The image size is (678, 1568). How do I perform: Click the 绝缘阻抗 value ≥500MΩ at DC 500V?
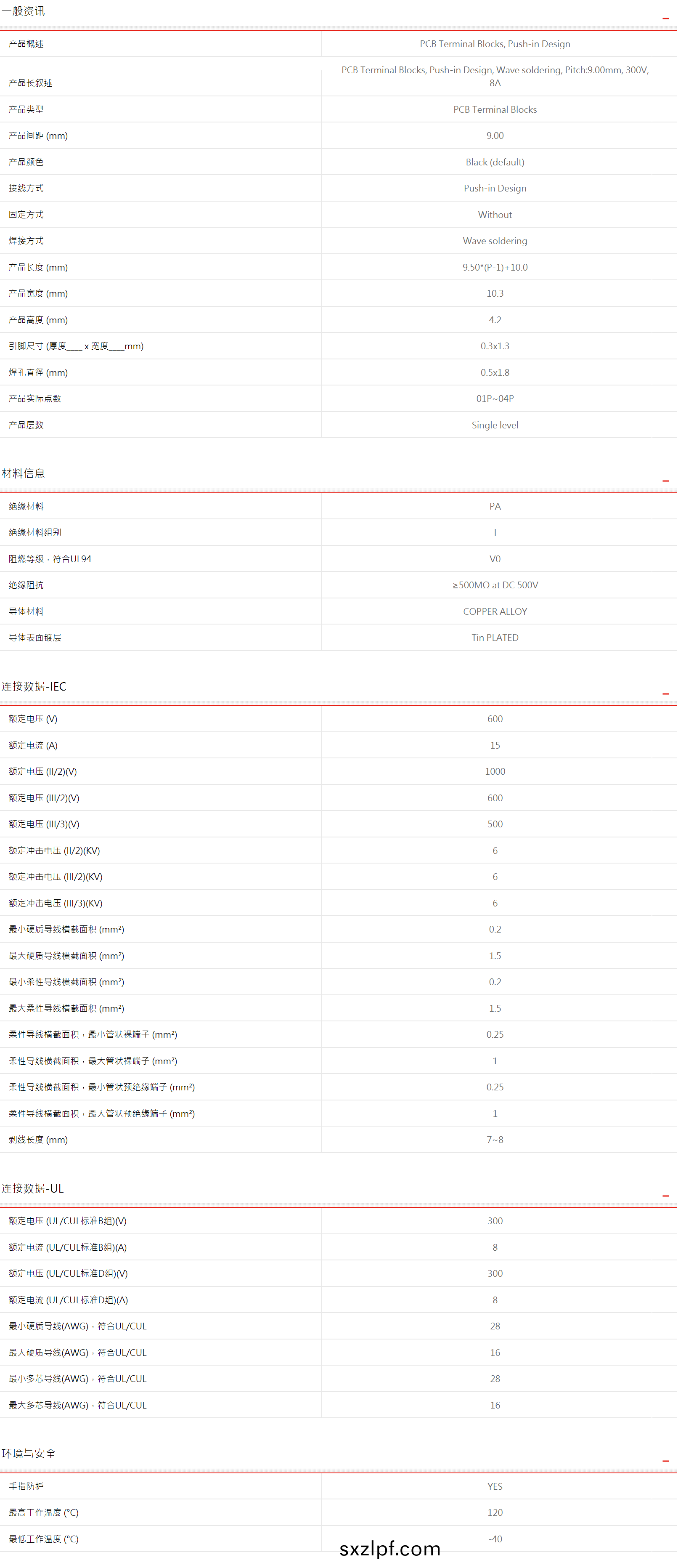click(x=495, y=585)
